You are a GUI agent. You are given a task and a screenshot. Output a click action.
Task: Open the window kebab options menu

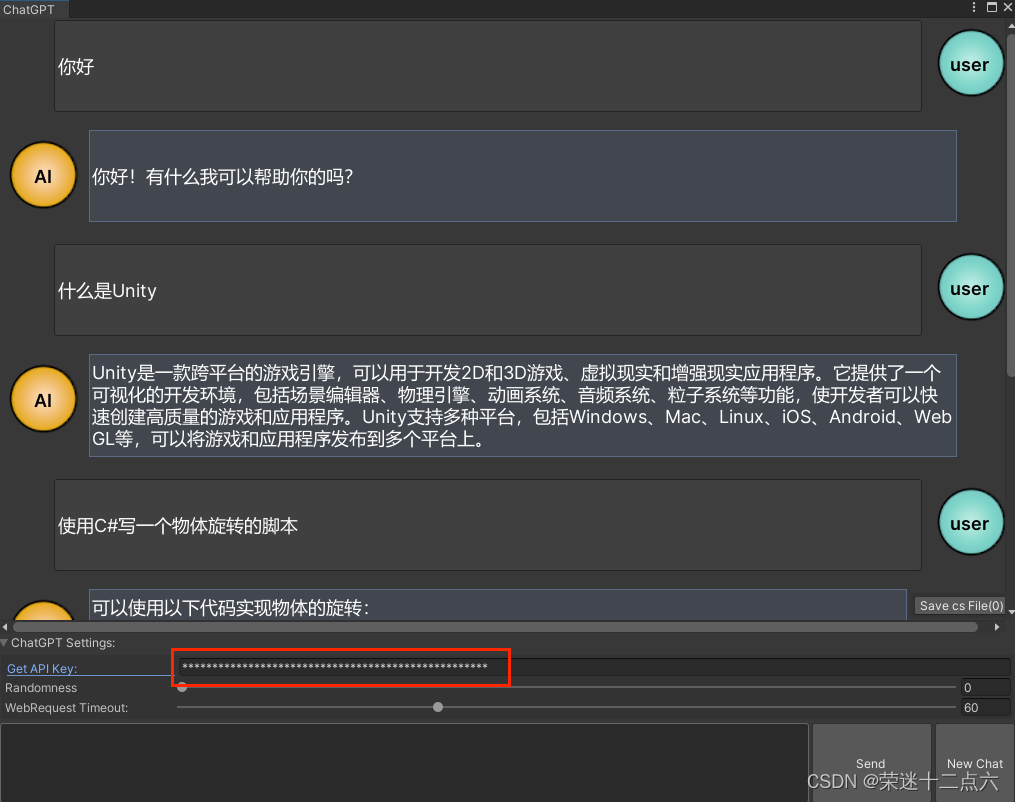pyautogui.click(x=974, y=7)
